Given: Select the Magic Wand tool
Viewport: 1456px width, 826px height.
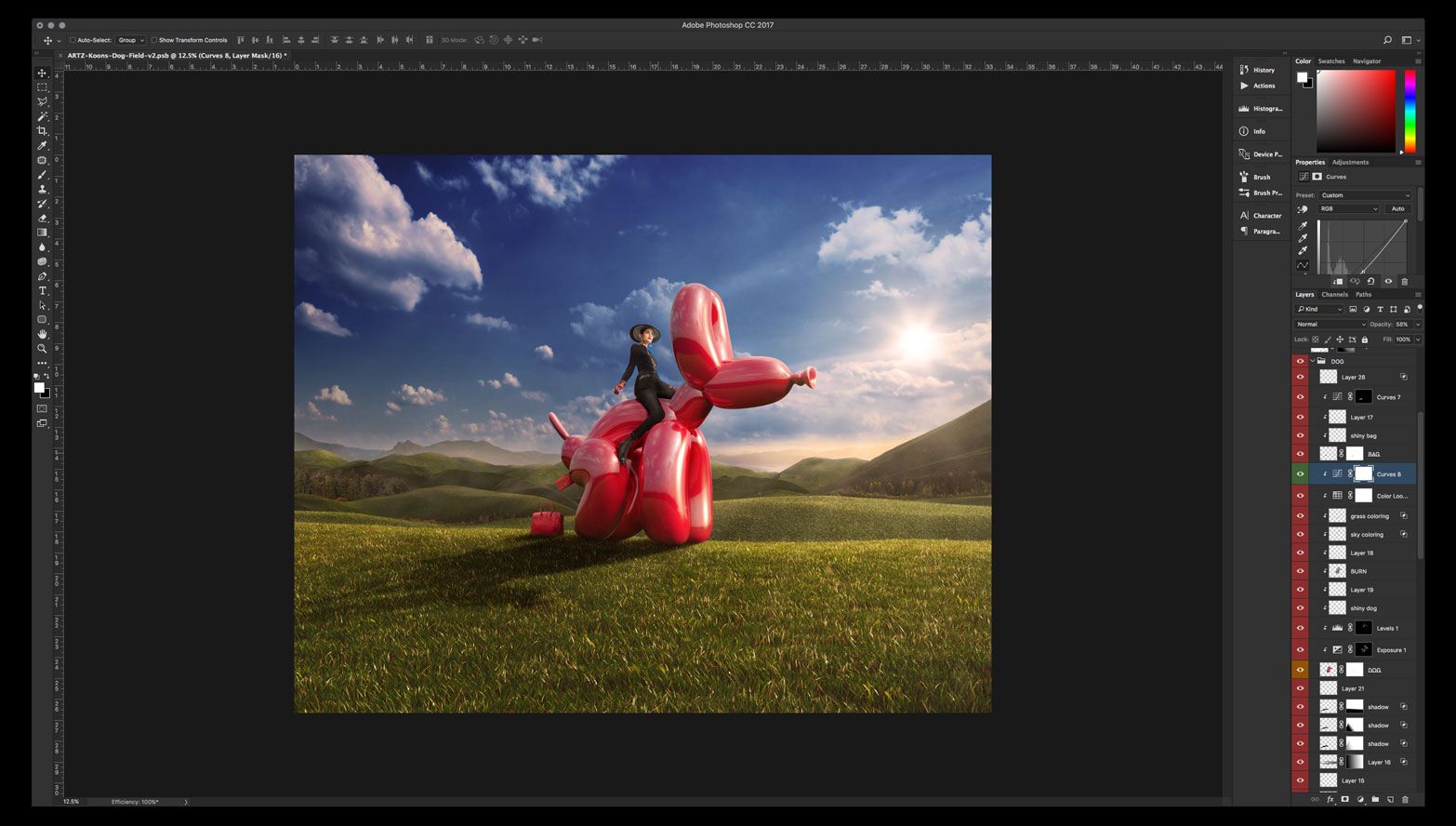Looking at the screenshot, I should 42,116.
